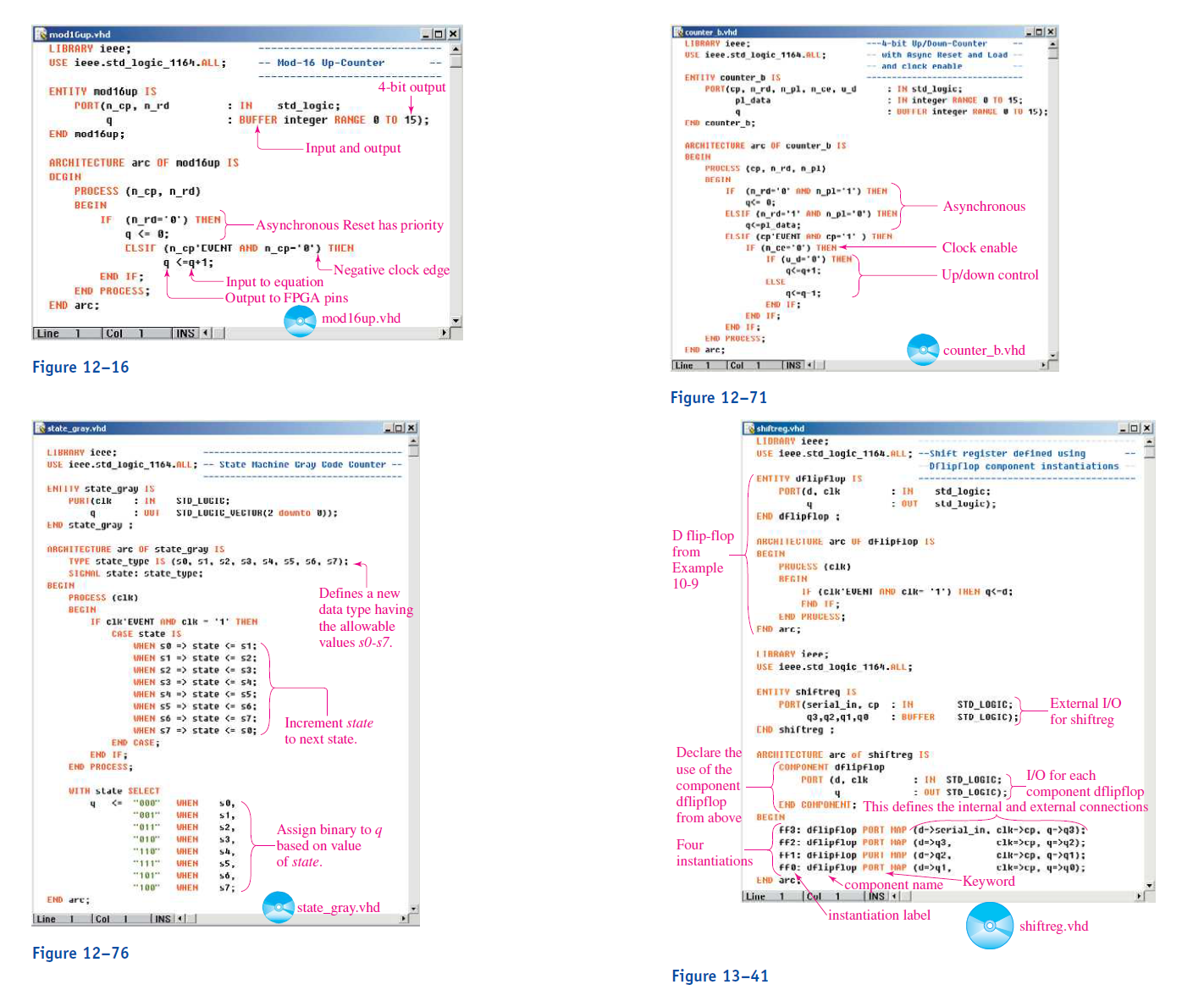Click the 'COMPONENT dflipflop' code line
Image resolution: width=1204 pixels, height=990 pixels.
831,767
